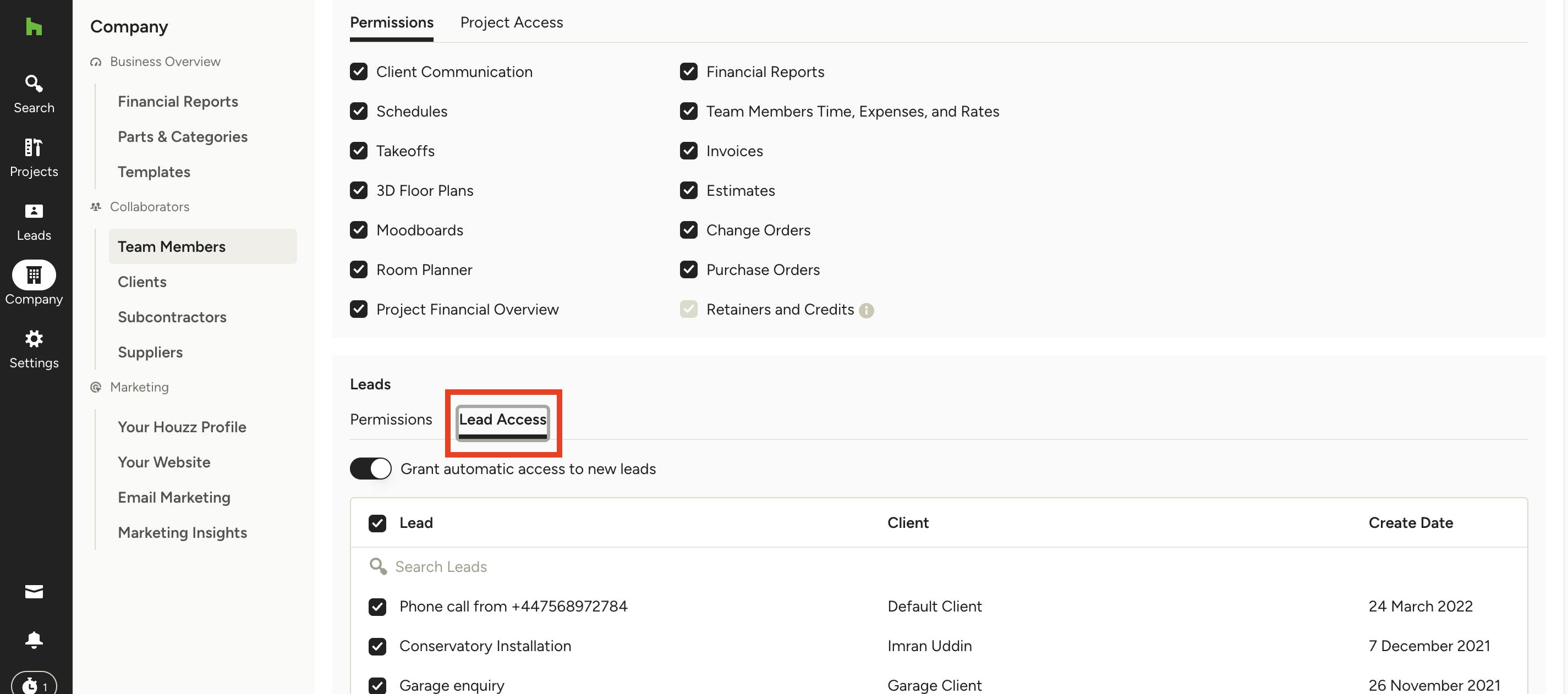Uncheck Change Orders permission

coord(688,230)
